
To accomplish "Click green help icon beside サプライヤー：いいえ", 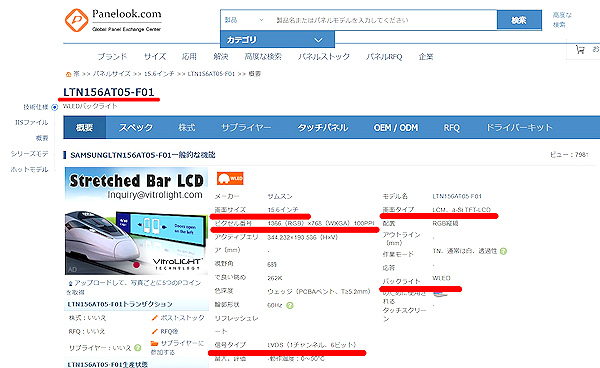I will point(138,348).
